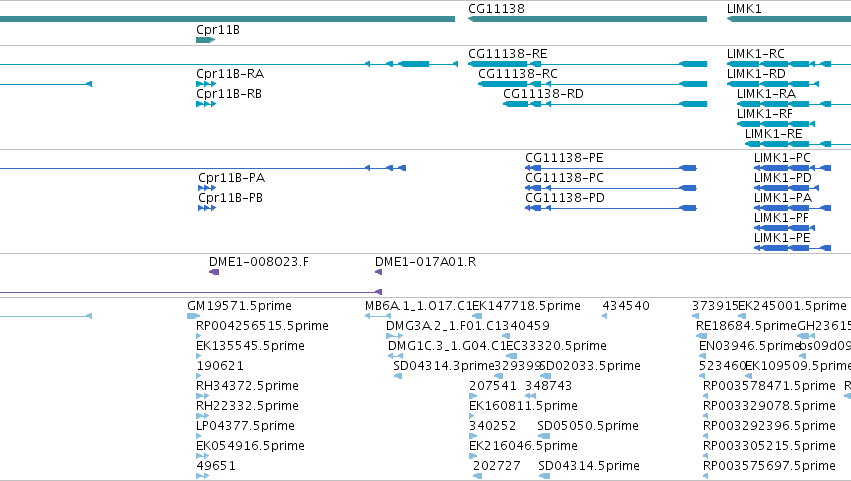The width and height of the screenshot is (851, 481).
Task: Click the LIMK1-PF protein label
Action: (781, 218)
